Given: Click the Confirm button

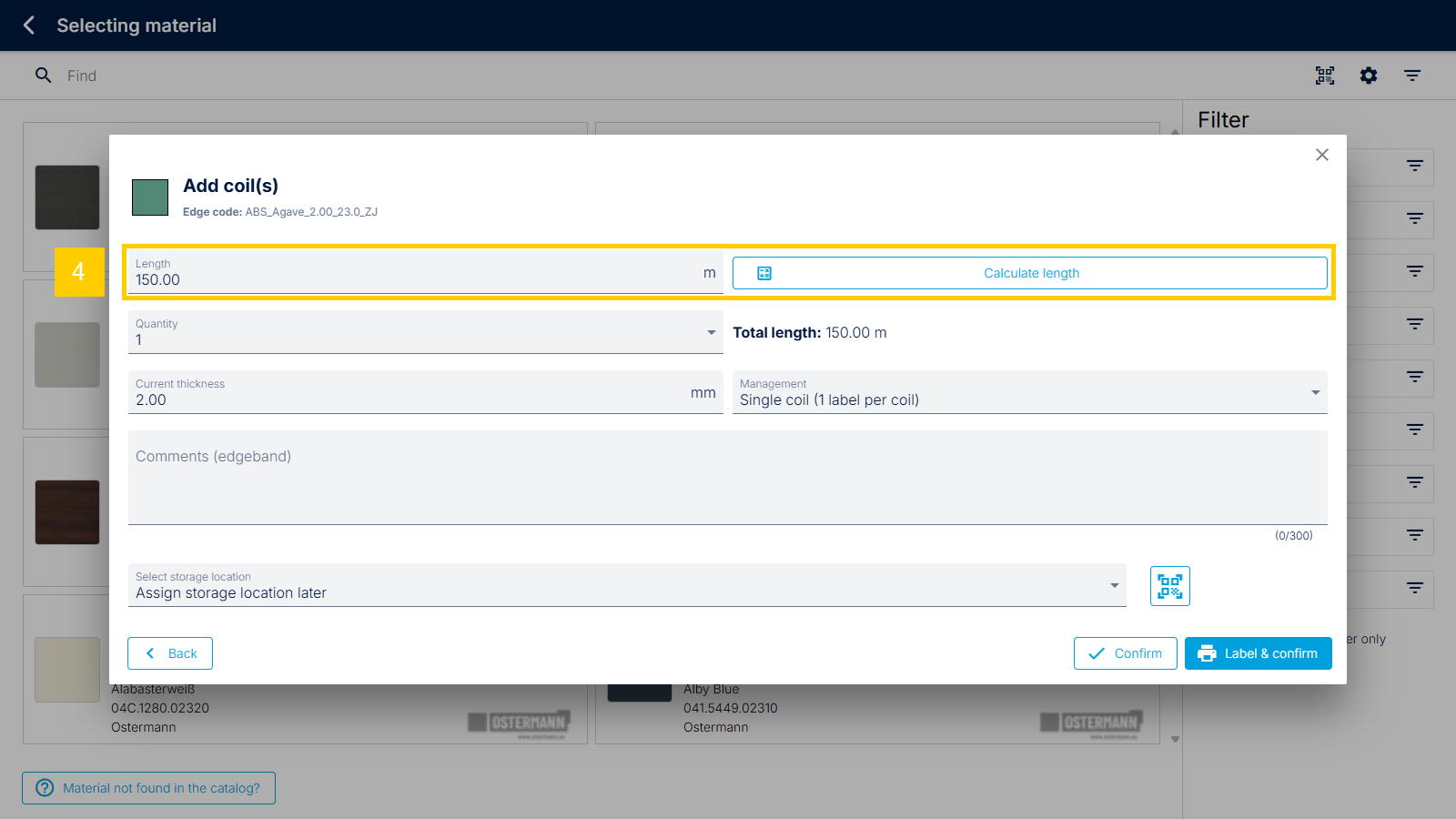Looking at the screenshot, I should coord(1126,653).
